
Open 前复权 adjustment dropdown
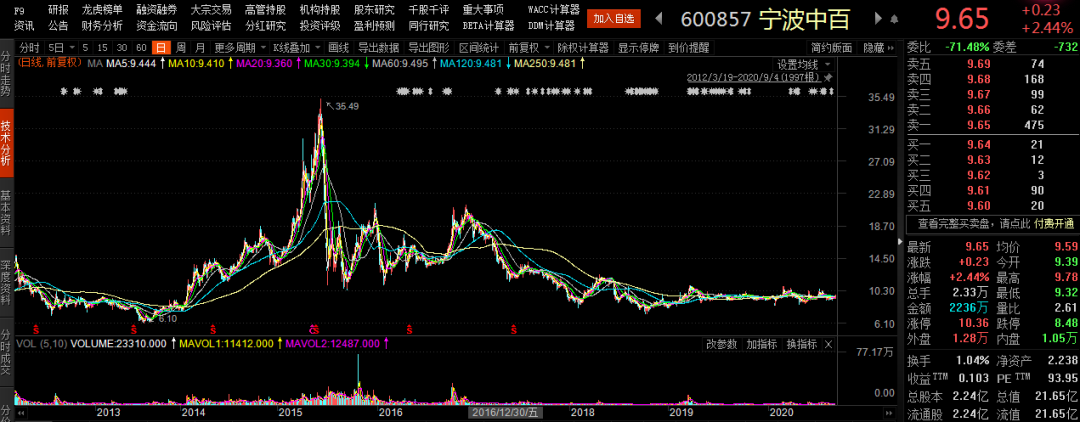coord(547,48)
